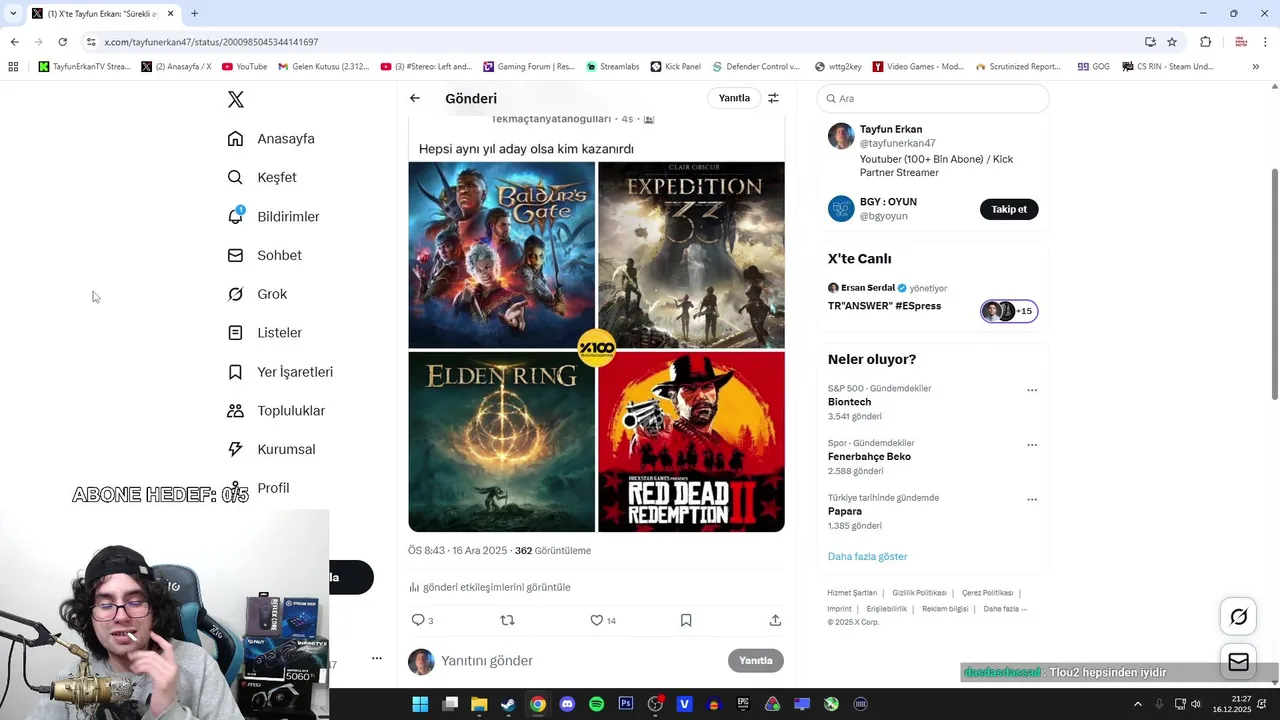
Task: Open Hizmet Şartları link
Action: (852, 593)
